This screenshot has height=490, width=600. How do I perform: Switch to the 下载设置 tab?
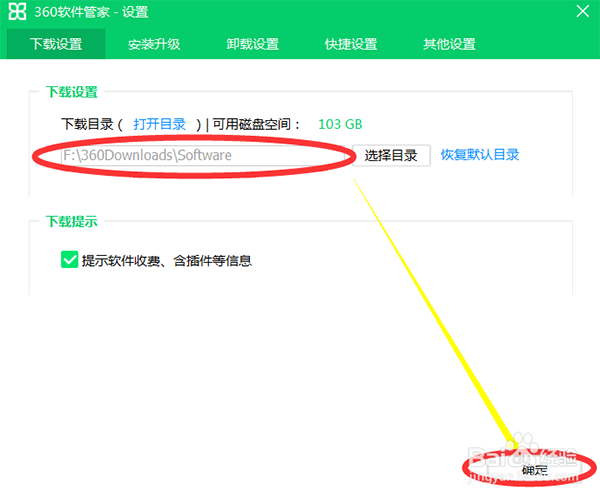click(x=55, y=44)
